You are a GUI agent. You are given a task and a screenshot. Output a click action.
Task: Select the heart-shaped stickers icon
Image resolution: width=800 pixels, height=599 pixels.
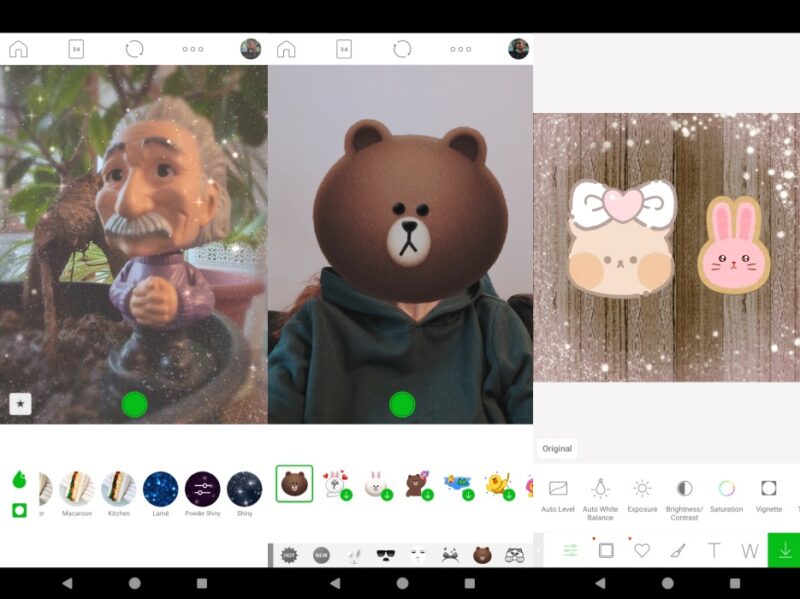(643, 550)
